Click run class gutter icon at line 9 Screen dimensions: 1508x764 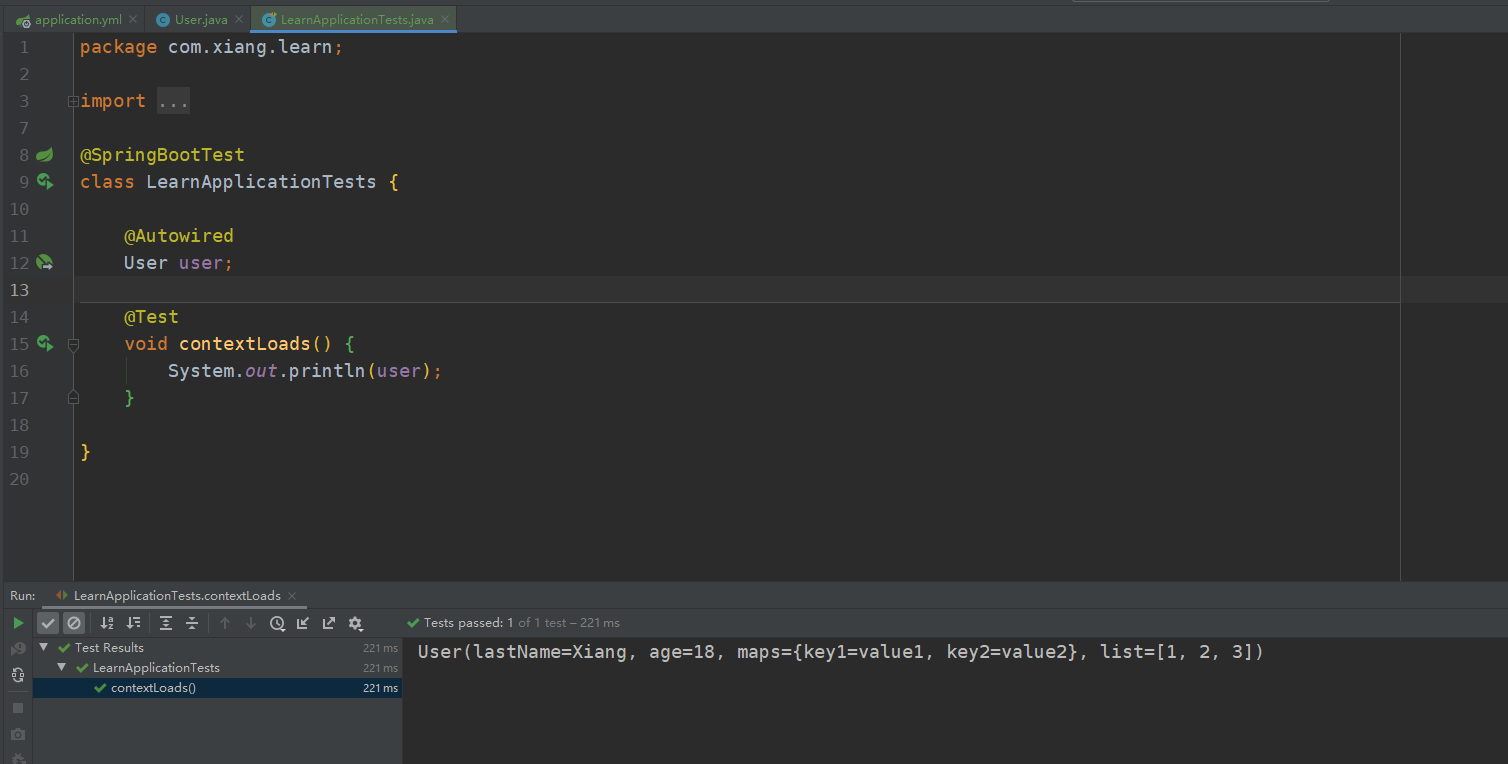44,182
